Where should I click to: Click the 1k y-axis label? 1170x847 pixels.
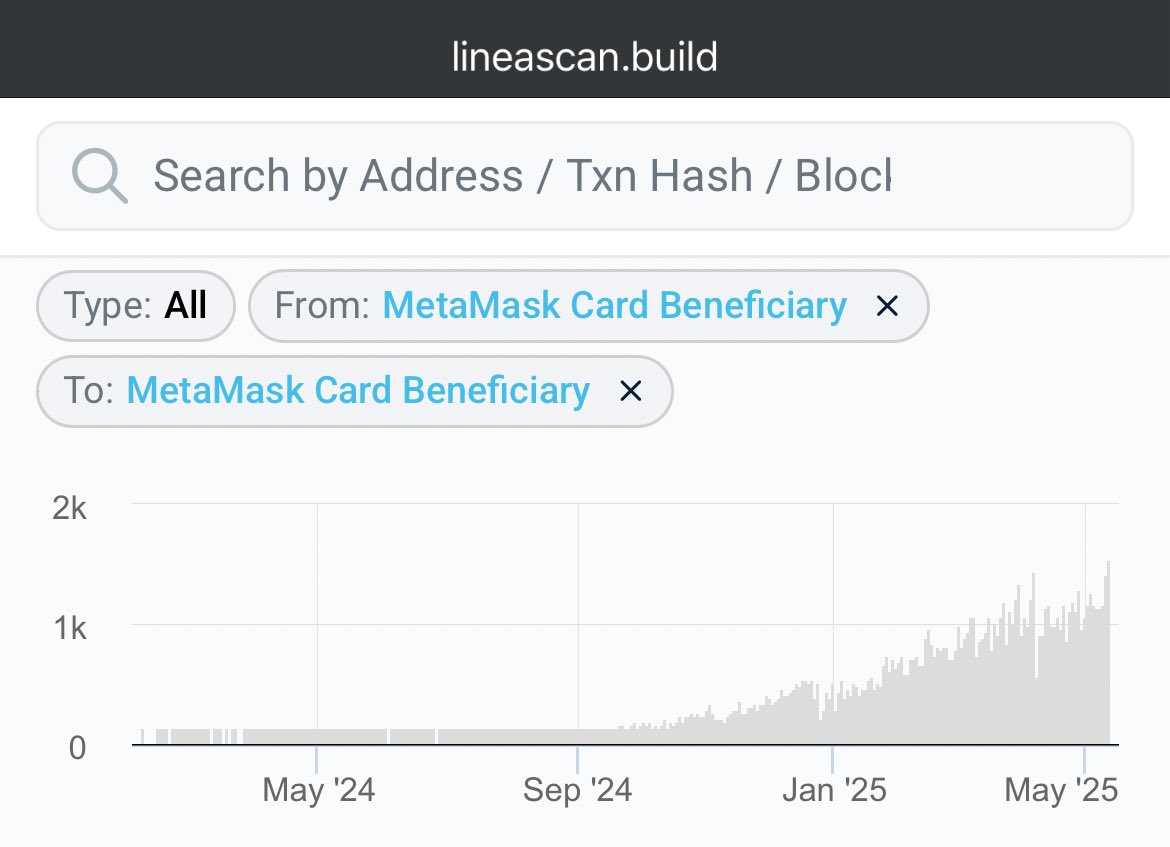(x=70, y=628)
